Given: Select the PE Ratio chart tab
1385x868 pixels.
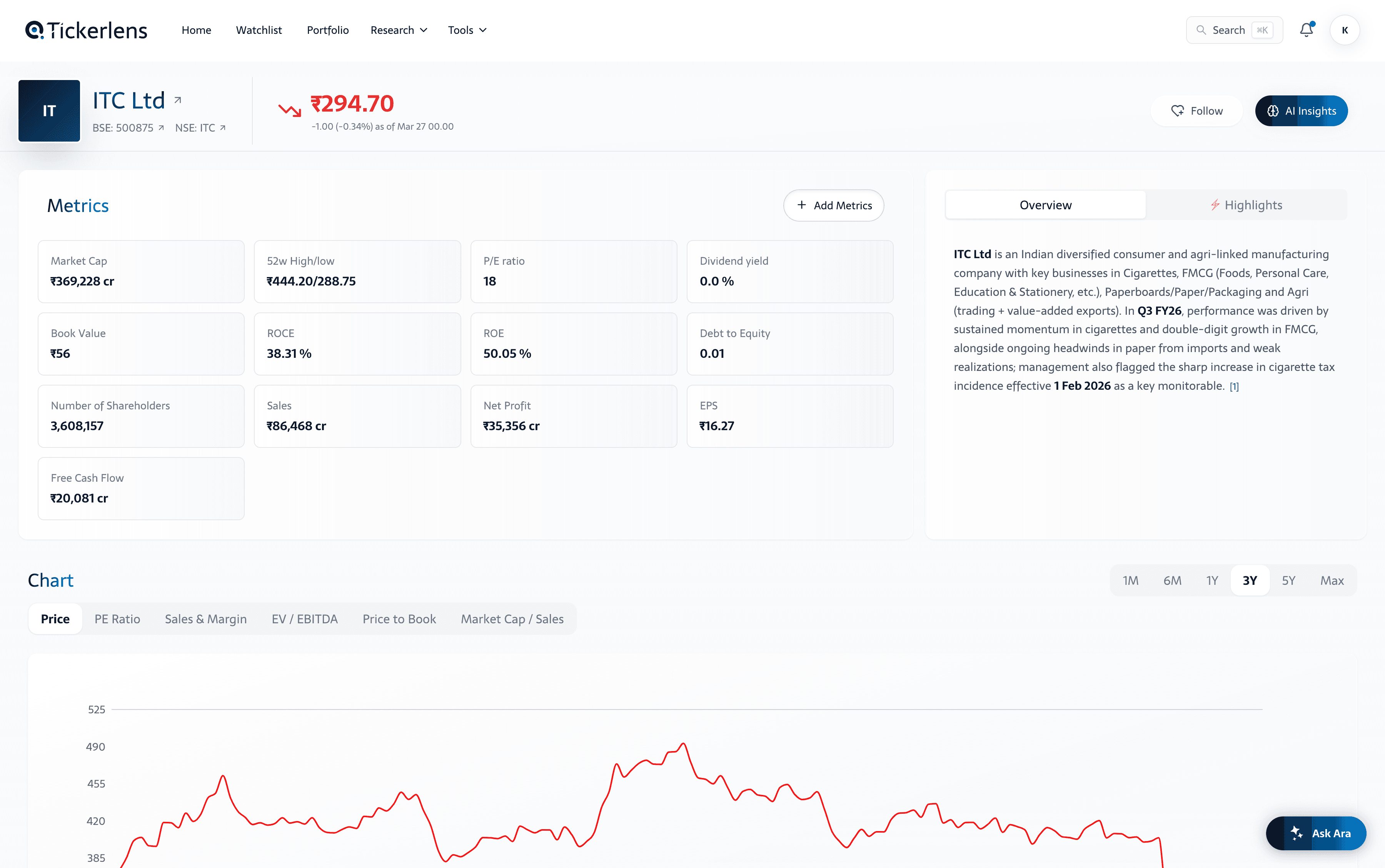Looking at the screenshot, I should [117, 619].
